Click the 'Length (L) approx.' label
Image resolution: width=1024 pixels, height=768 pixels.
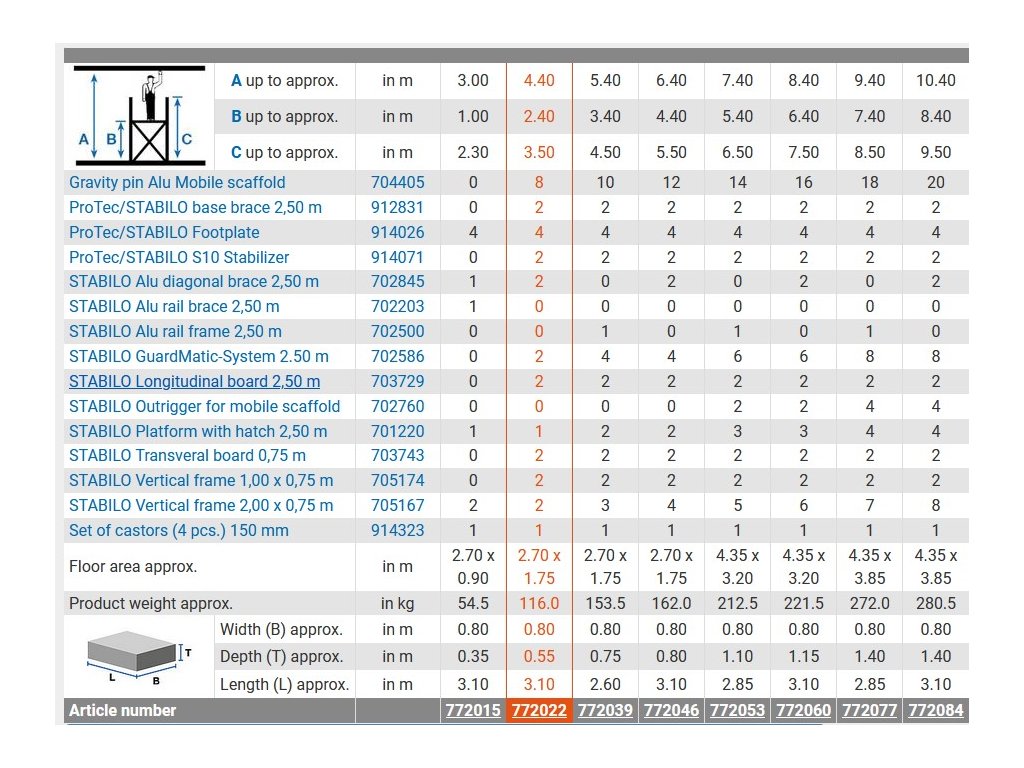(285, 684)
